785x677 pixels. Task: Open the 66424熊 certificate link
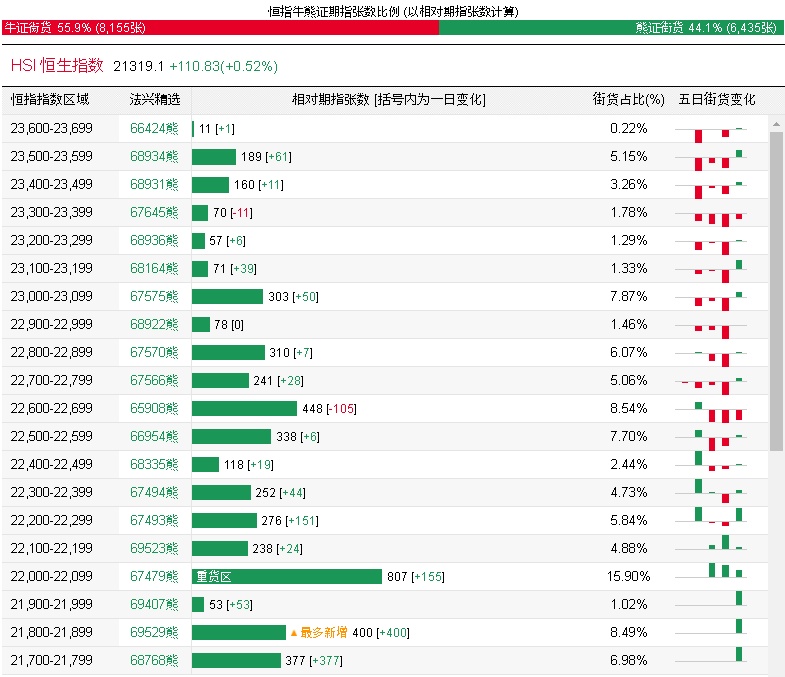pos(154,129)
